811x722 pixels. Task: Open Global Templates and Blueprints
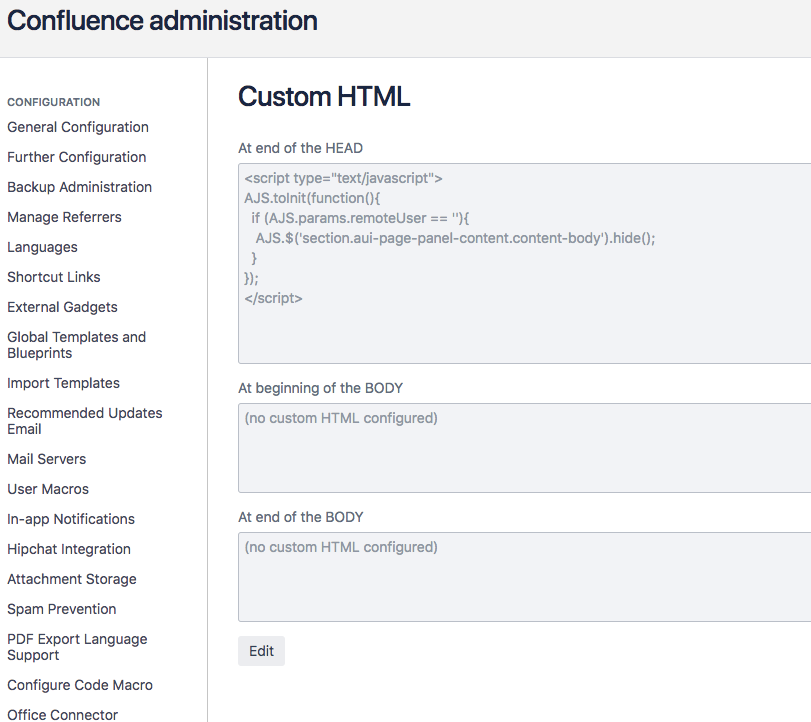pos(76,344)
